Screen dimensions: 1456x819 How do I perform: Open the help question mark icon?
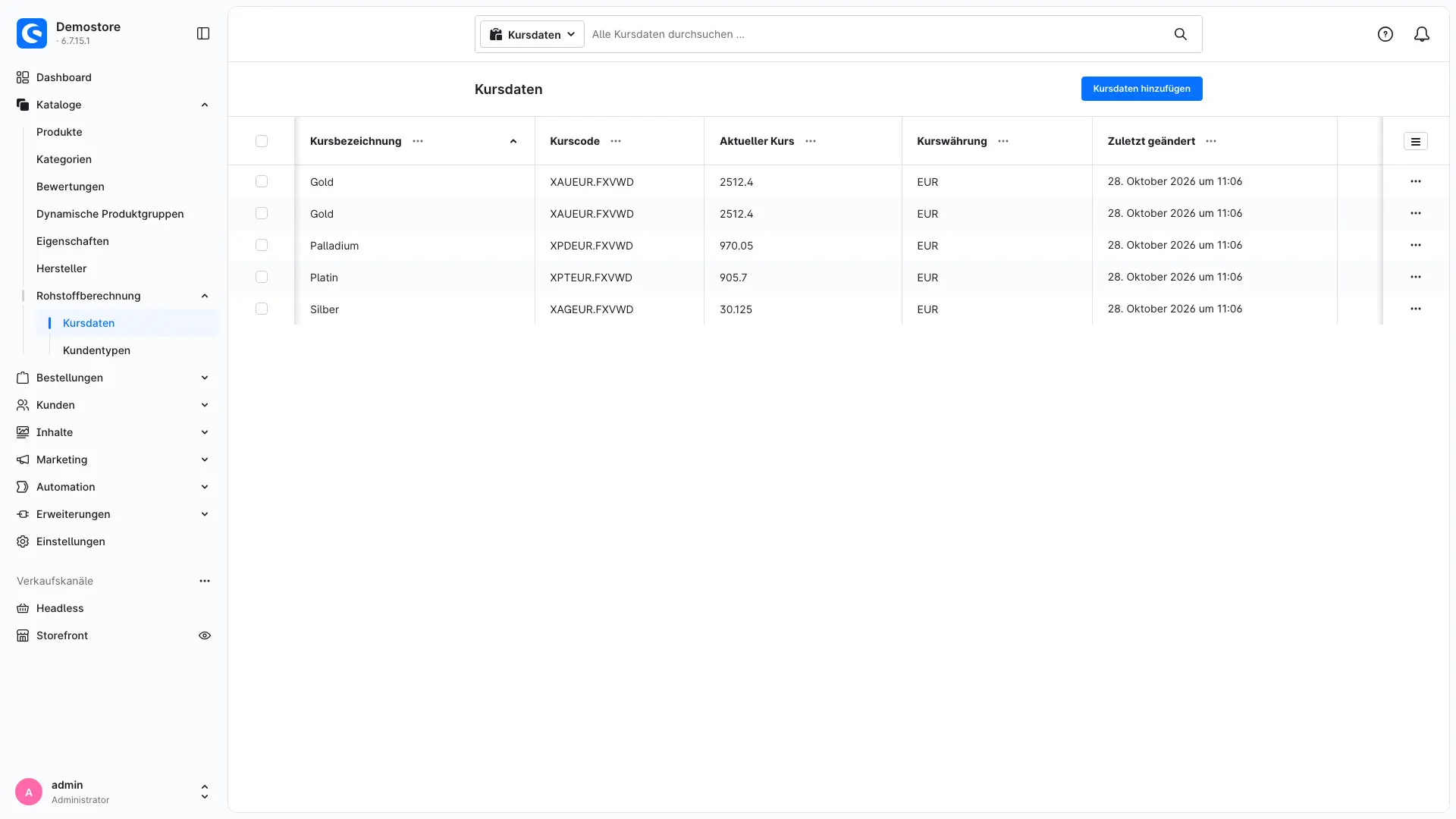(1385, 34)
